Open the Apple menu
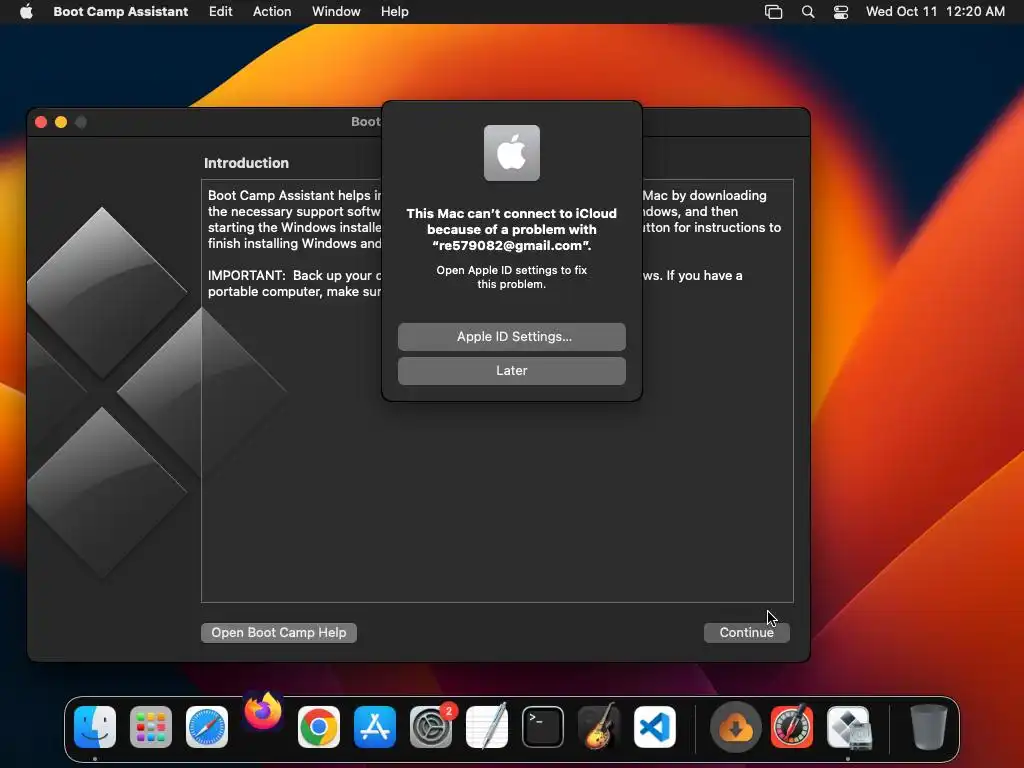The image size is (1024, 768). [x=26, y=11]
